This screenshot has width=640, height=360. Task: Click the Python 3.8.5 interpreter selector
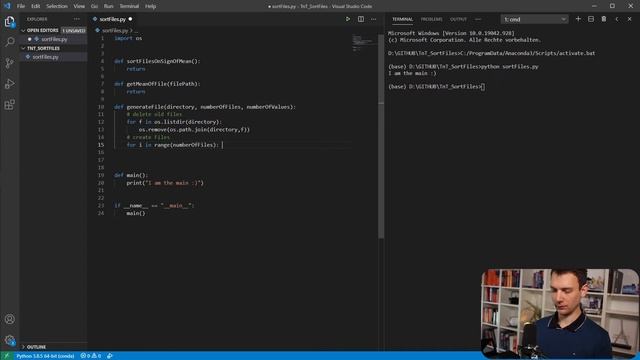pos(45,356)
